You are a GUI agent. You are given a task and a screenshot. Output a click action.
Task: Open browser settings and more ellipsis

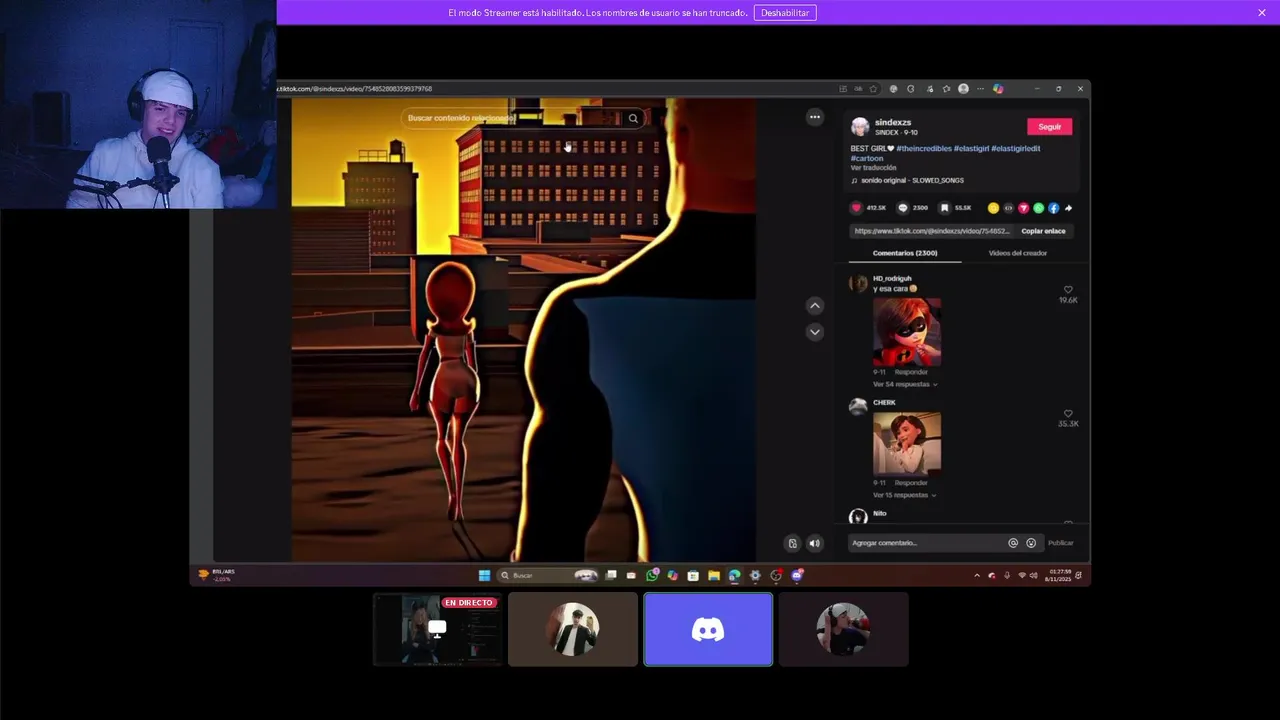point(980,89)
